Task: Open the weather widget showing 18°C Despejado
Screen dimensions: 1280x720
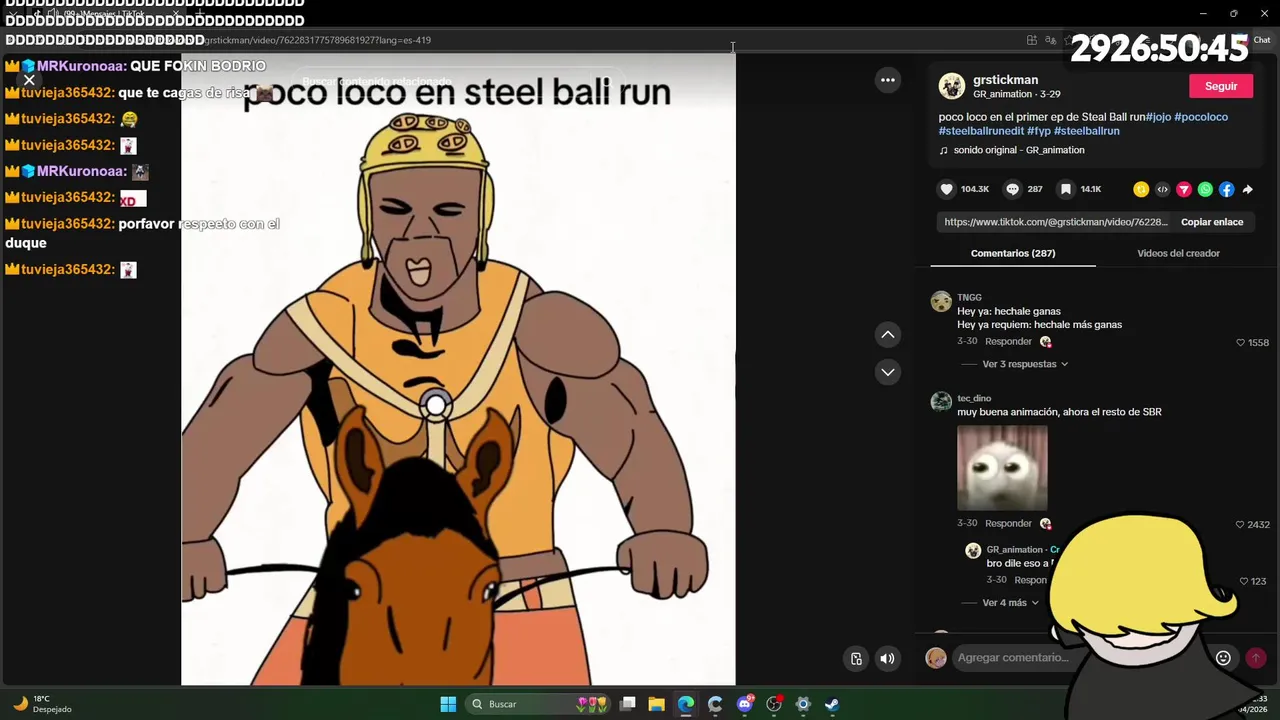Action: coord(42,704)
